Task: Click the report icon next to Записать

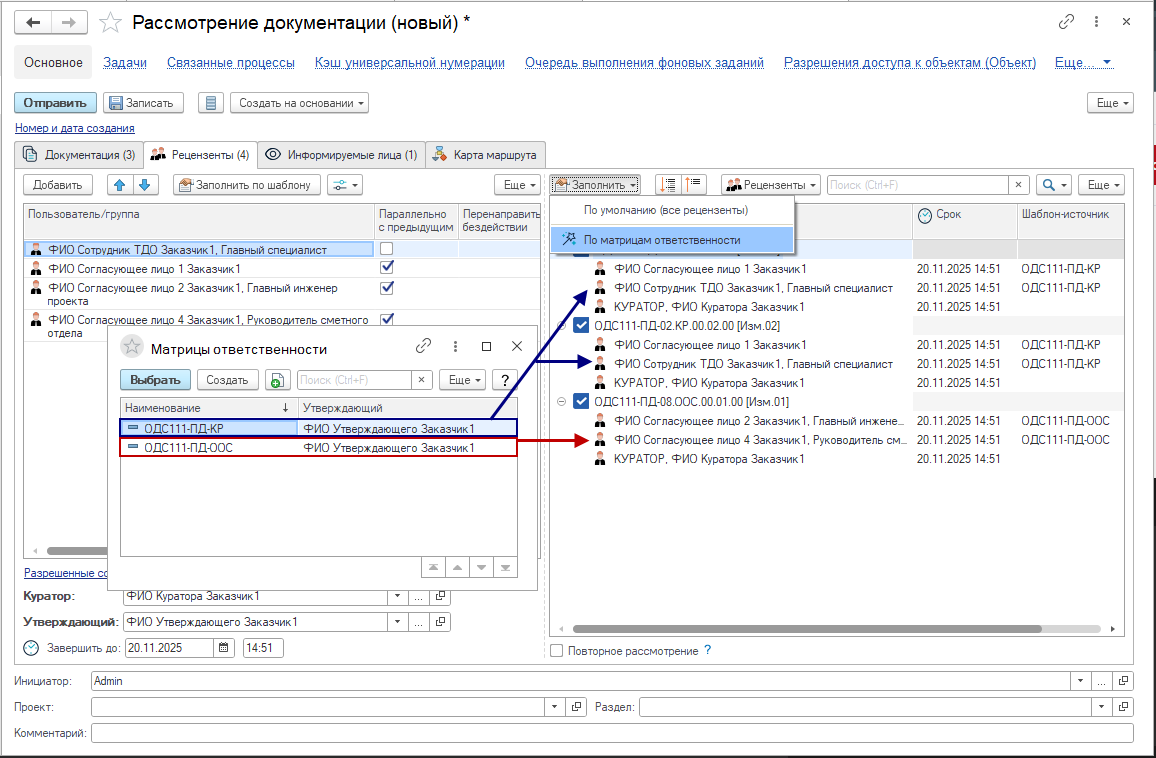Action: click(210, 103)
